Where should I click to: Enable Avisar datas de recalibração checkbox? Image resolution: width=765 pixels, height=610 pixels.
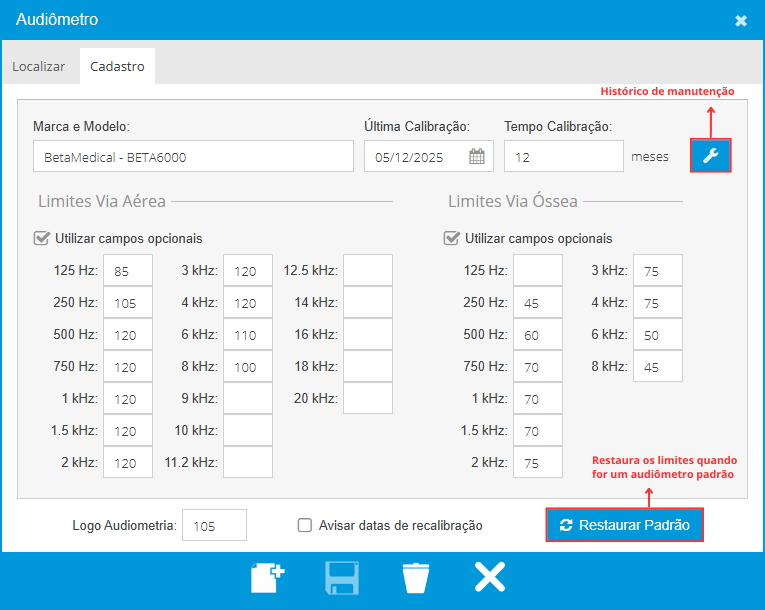pyautogui.click(x=306, y=525)
